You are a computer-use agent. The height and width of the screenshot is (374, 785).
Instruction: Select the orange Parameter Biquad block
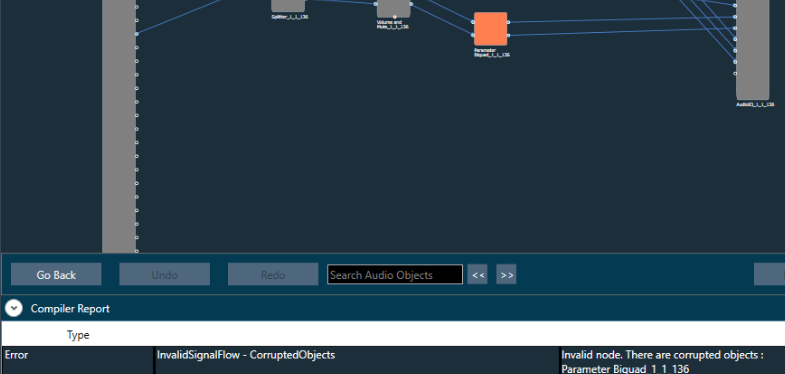tap(491, 29)
